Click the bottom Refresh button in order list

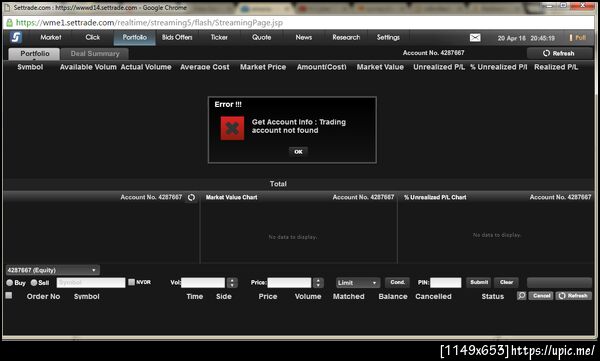pos(574,296)
